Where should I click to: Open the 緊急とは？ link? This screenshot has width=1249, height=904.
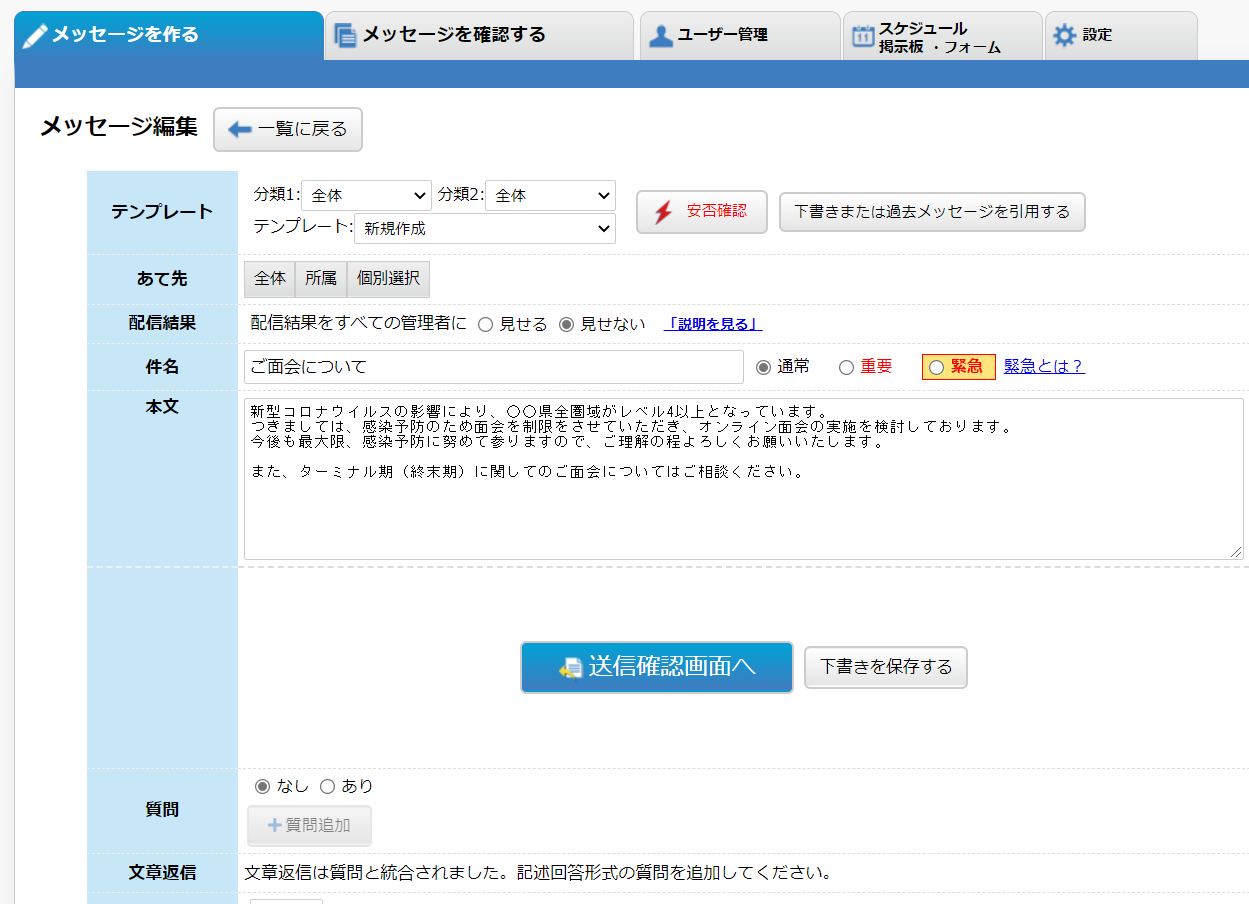coord(1044,367)
